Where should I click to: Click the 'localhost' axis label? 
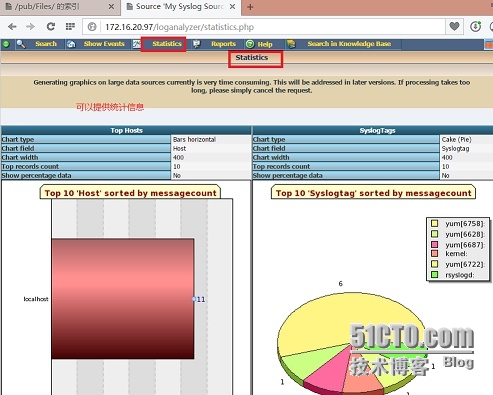tap(36, 299)
